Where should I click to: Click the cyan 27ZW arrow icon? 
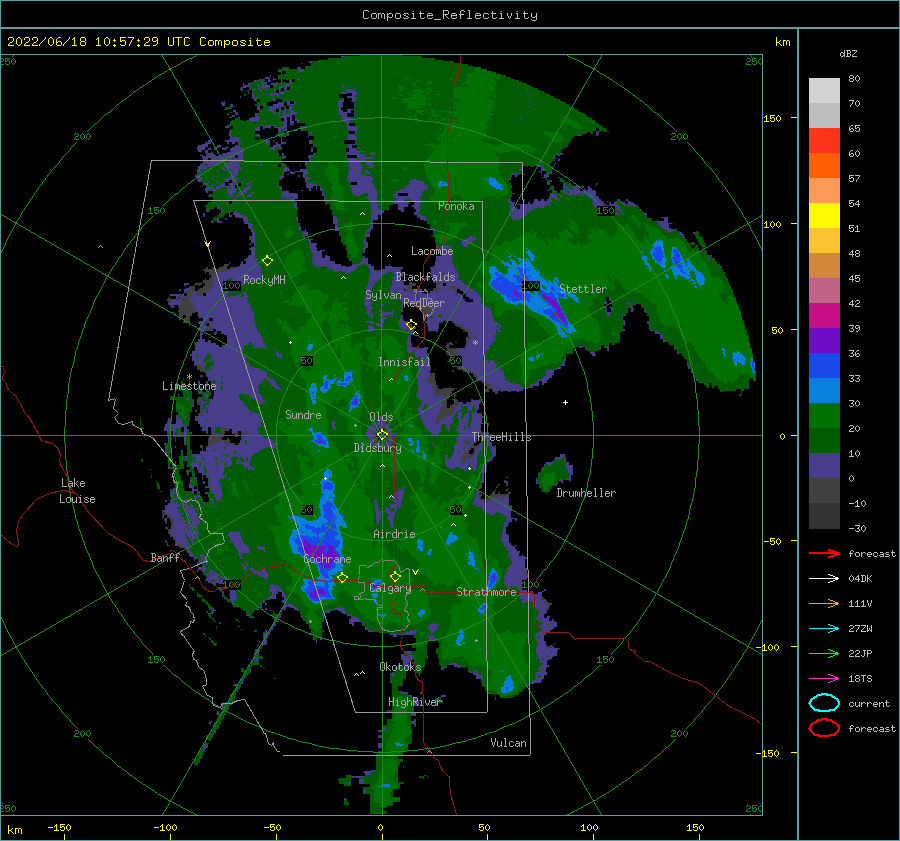point(824,629)
